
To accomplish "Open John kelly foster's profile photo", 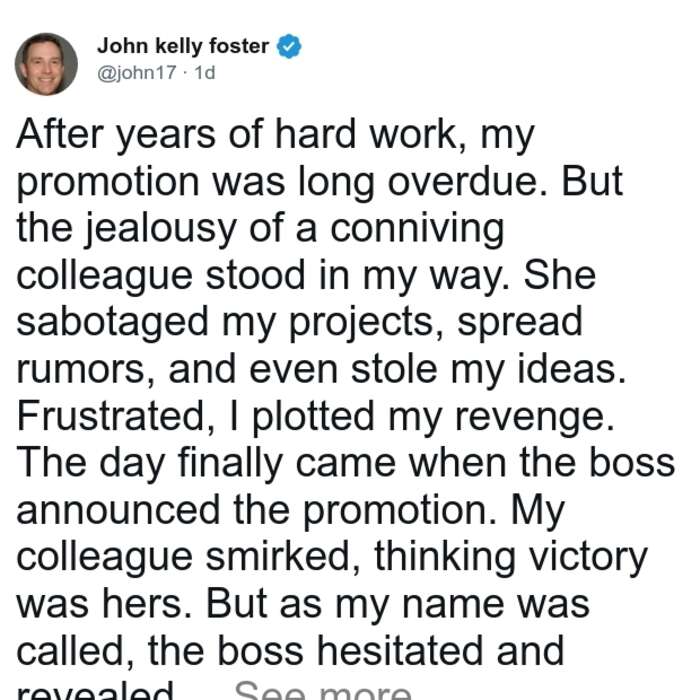I will (46, 64).
